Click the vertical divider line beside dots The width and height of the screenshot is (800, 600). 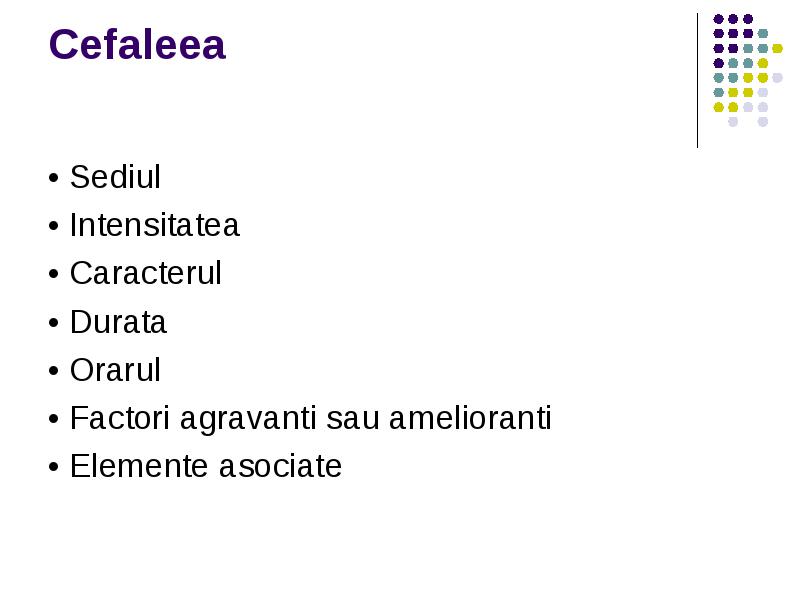point(697,81)
